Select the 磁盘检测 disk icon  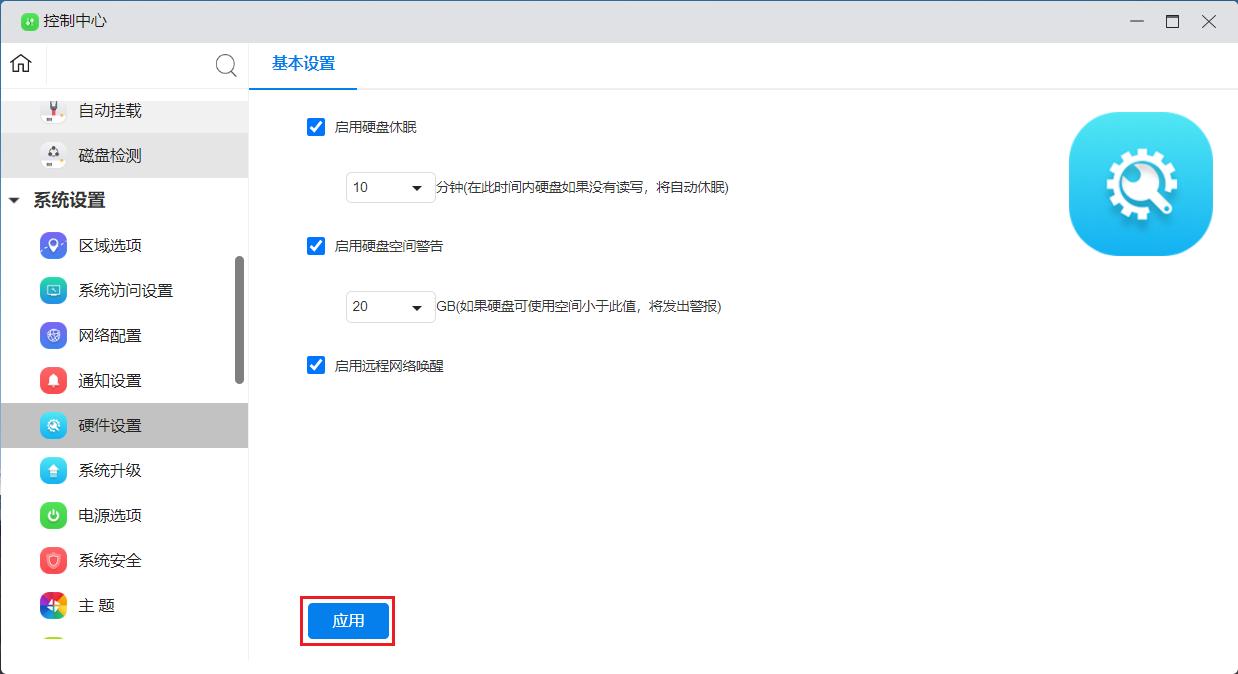(x=53, y=155)
